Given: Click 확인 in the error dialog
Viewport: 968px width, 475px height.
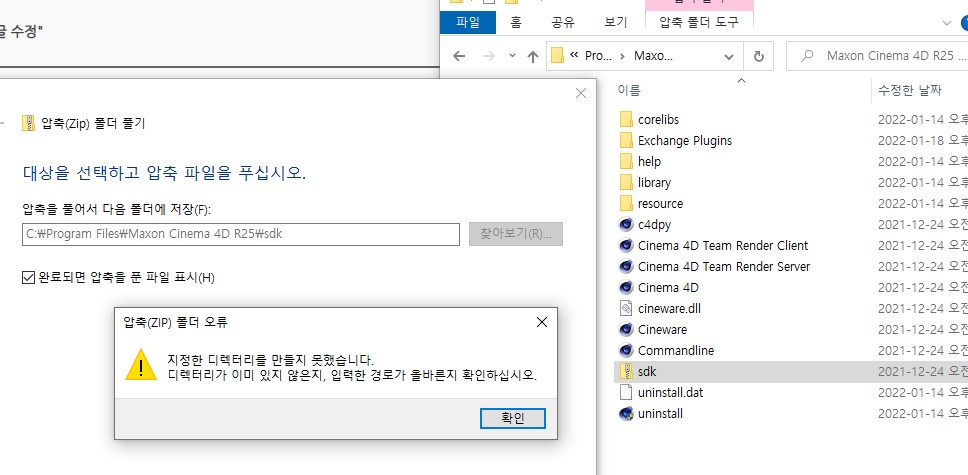Looking at the screenshot, I should click(x=512, y=418).
